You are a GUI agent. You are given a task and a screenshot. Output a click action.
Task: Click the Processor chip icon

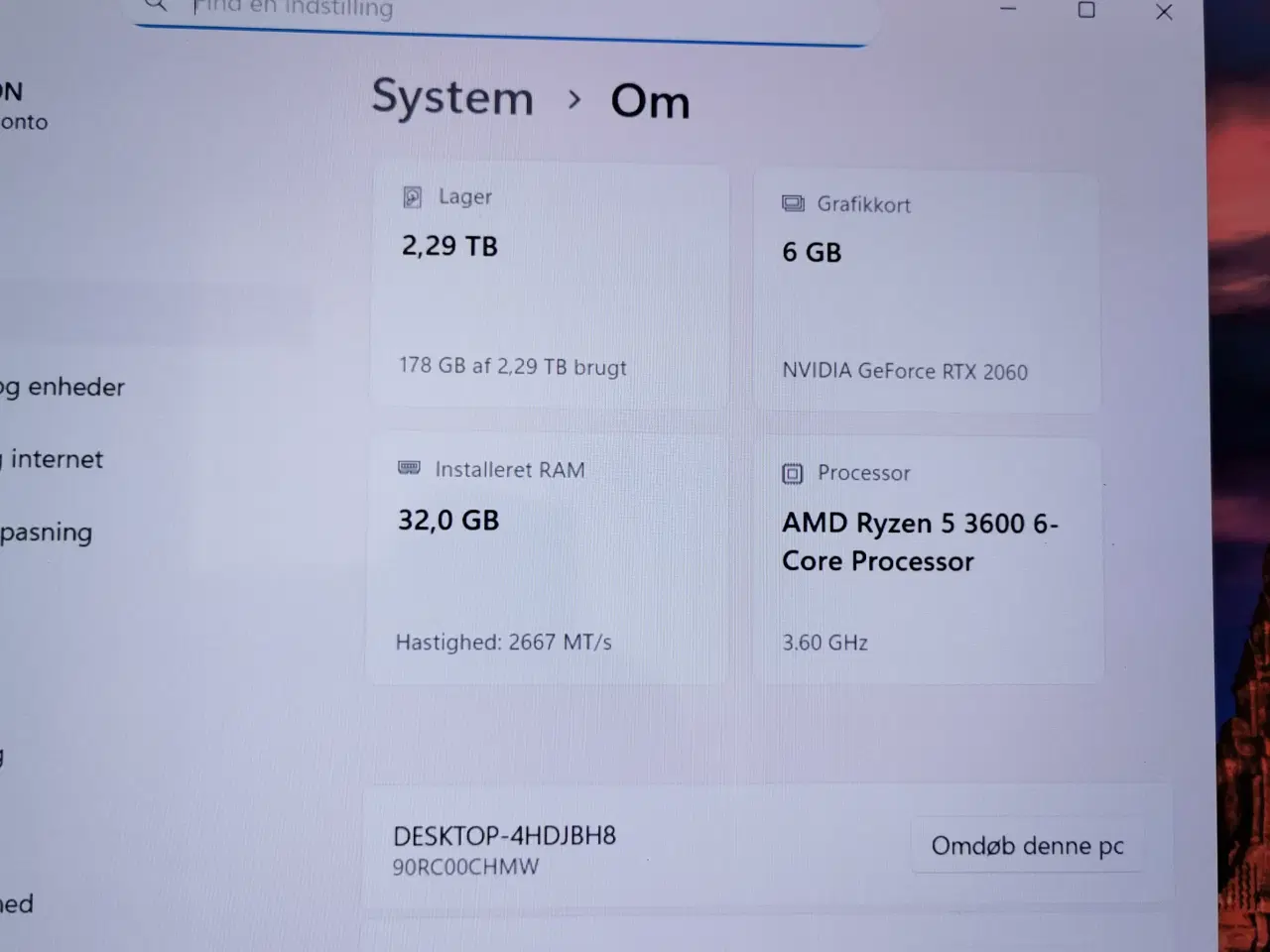pyautogui.click(x=792, y=474)
